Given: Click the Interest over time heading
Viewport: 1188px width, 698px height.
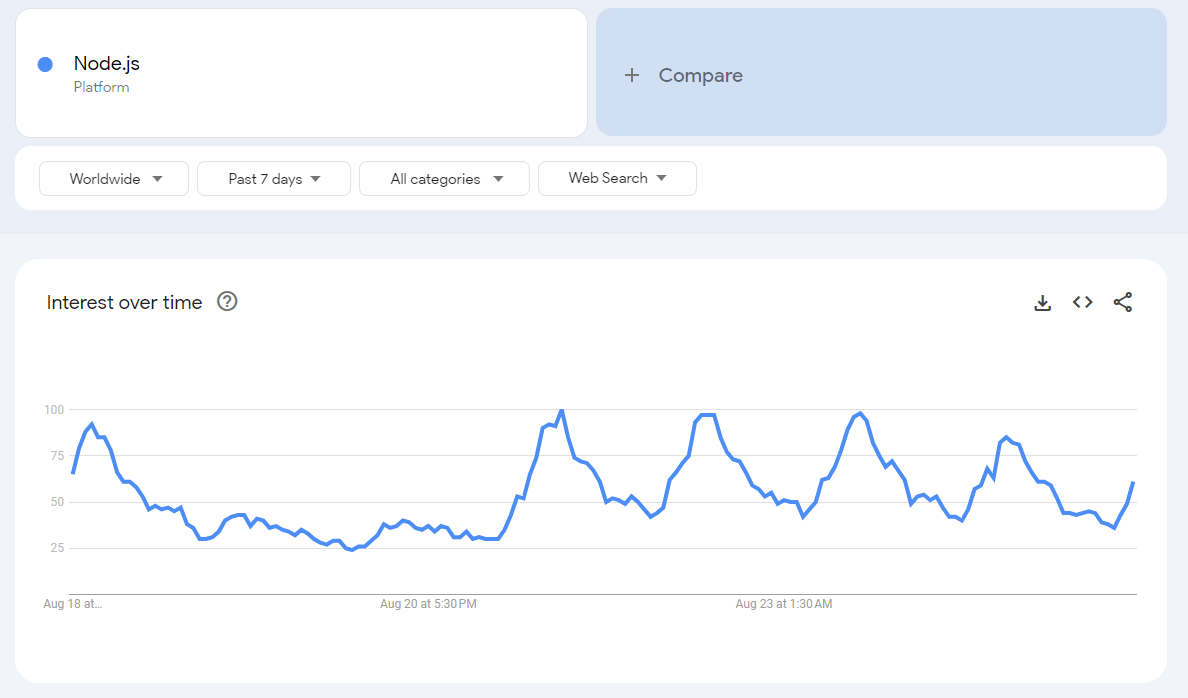Looking at the screenshot, I should click(x=124, y=302).
